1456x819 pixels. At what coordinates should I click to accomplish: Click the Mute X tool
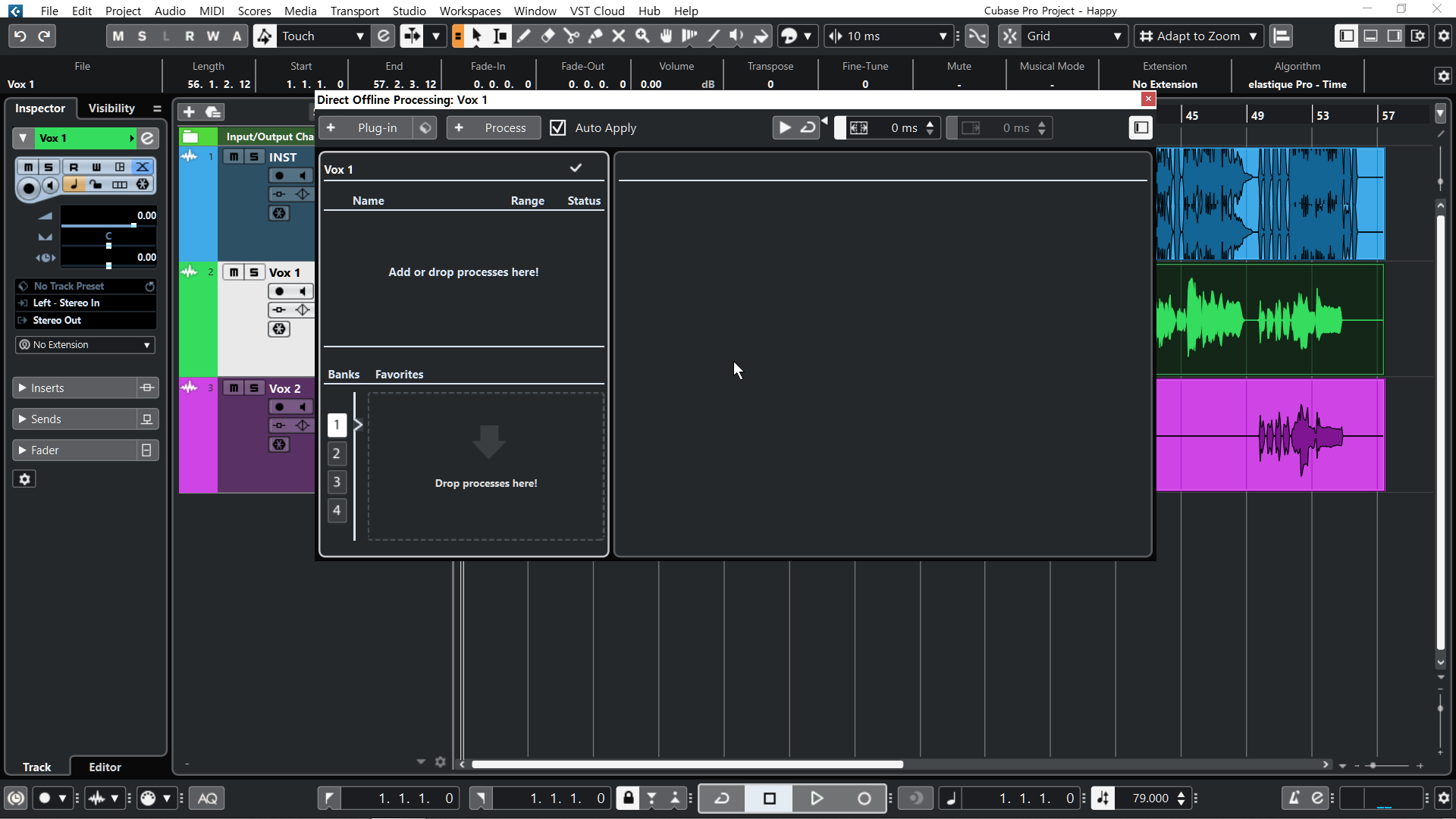coord(619,36)
